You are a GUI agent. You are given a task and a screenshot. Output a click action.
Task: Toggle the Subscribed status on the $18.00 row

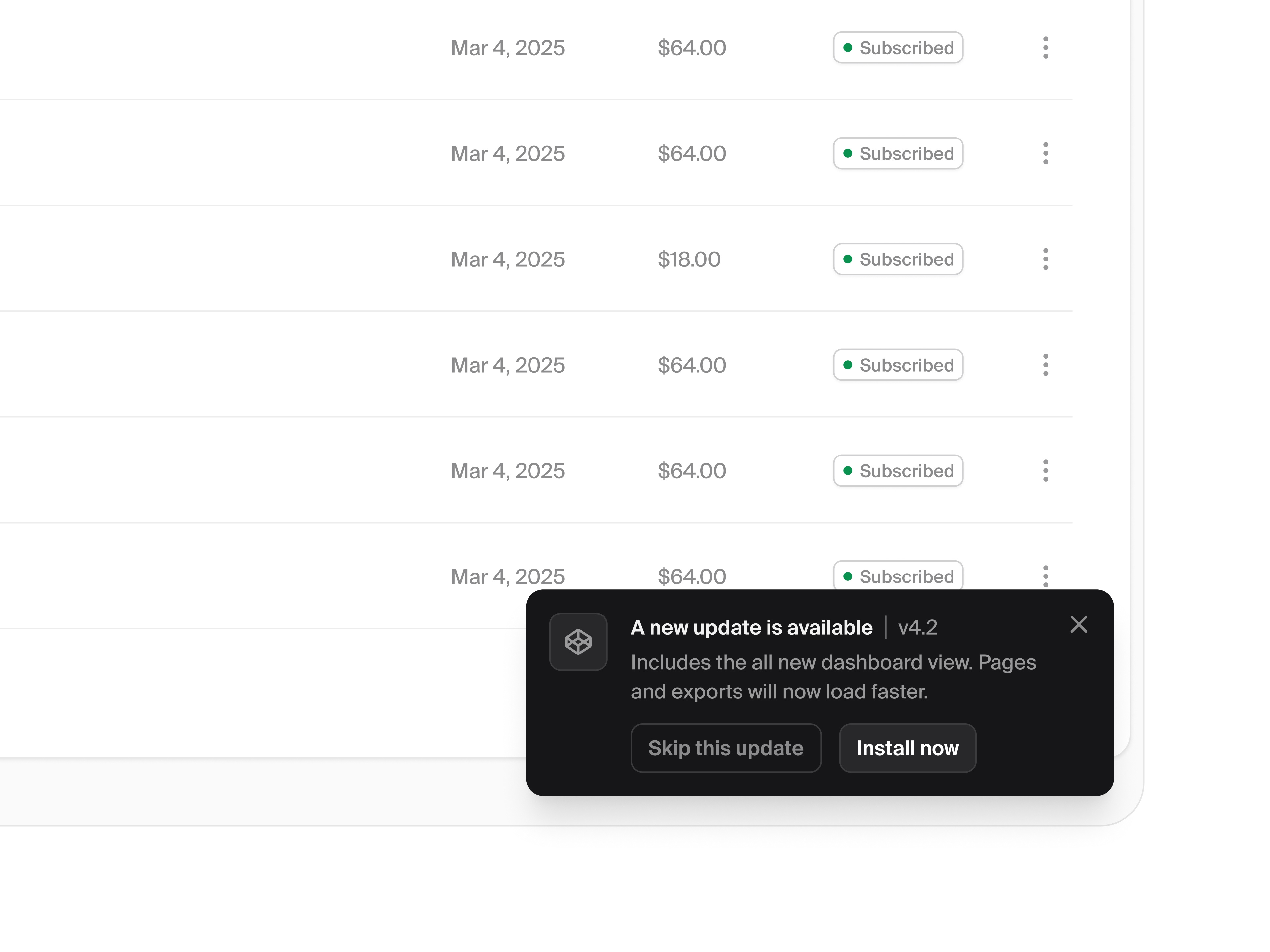898,259
